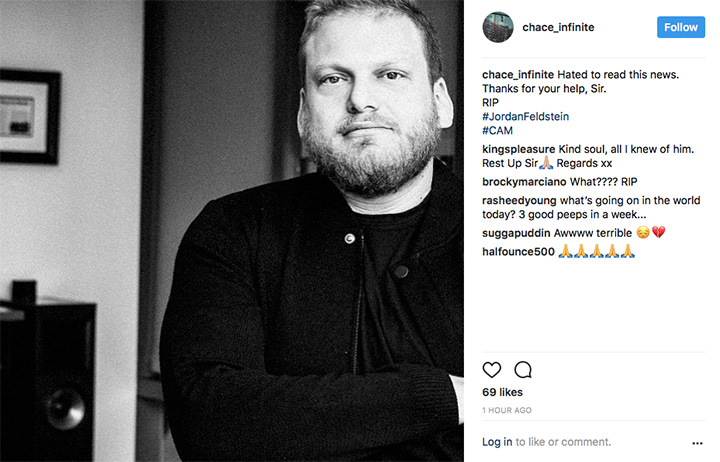
Task: Like the post with heart icon
Action: (491, 370)
